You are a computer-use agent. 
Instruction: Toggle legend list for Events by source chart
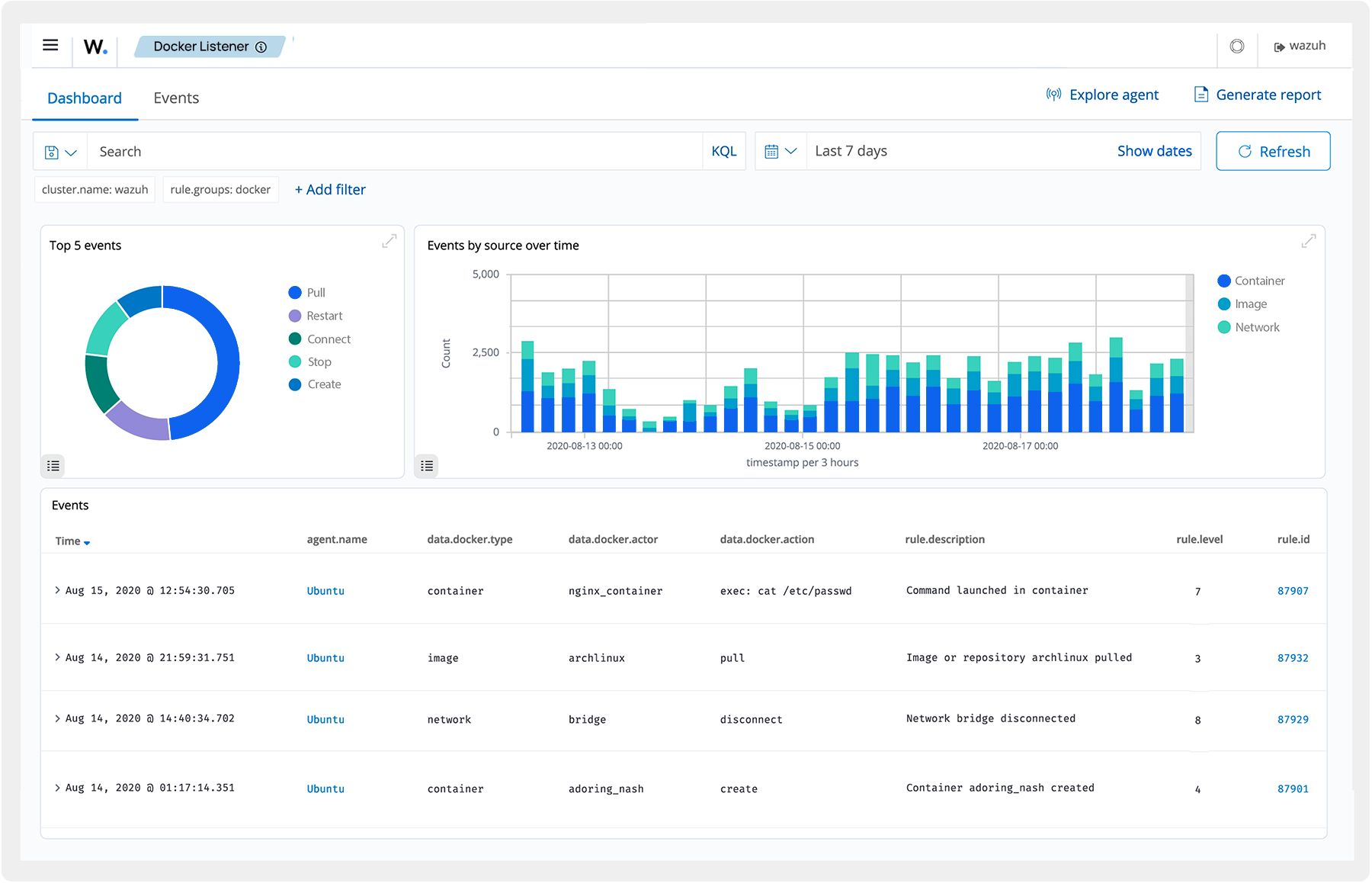tap(427, 465)
